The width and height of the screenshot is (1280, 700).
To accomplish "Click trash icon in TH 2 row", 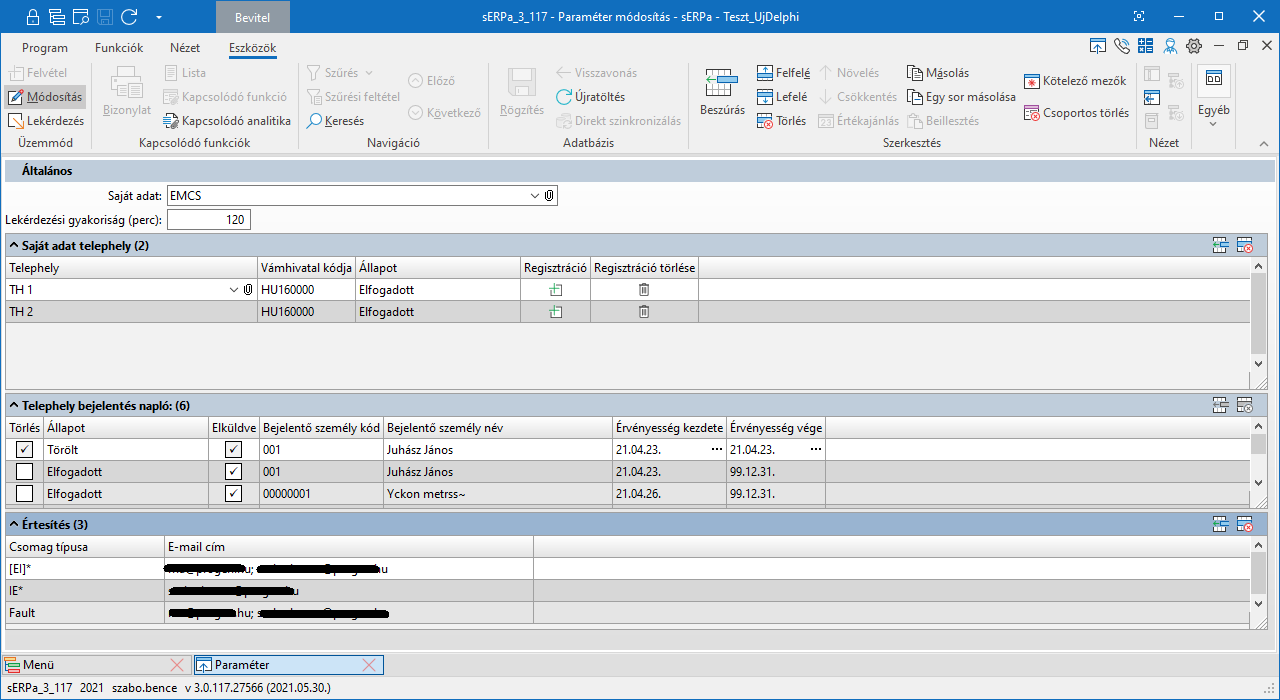I will point(644,312).
